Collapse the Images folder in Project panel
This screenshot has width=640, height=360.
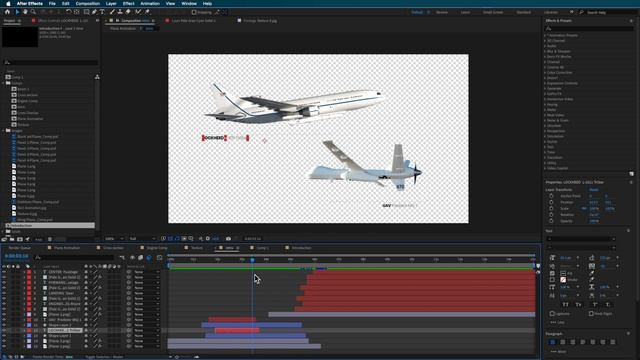click(3, 131)
